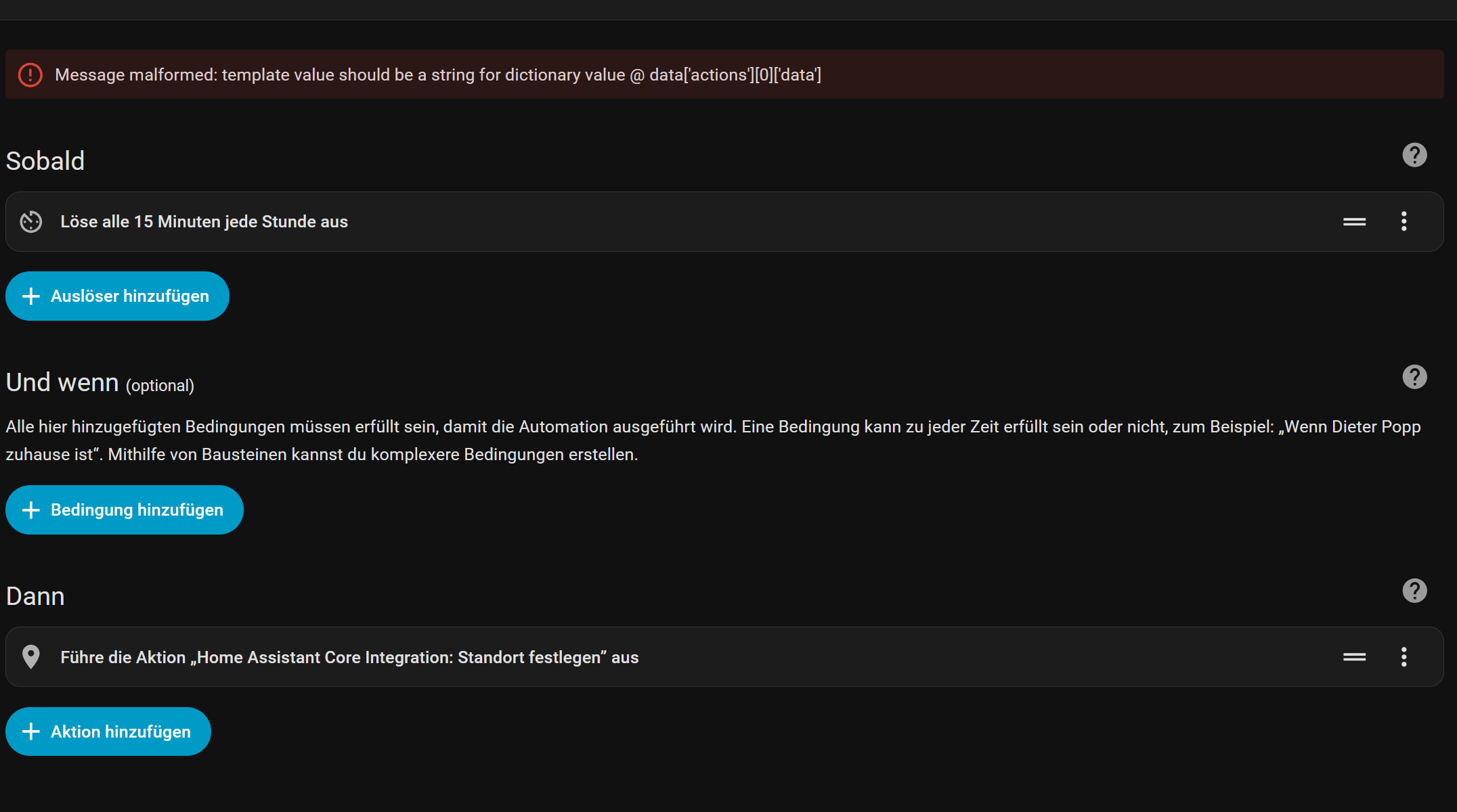Open help for the Dann section
The width and height of the screenshot is (1457, 812).
[x=1414, y=591]
